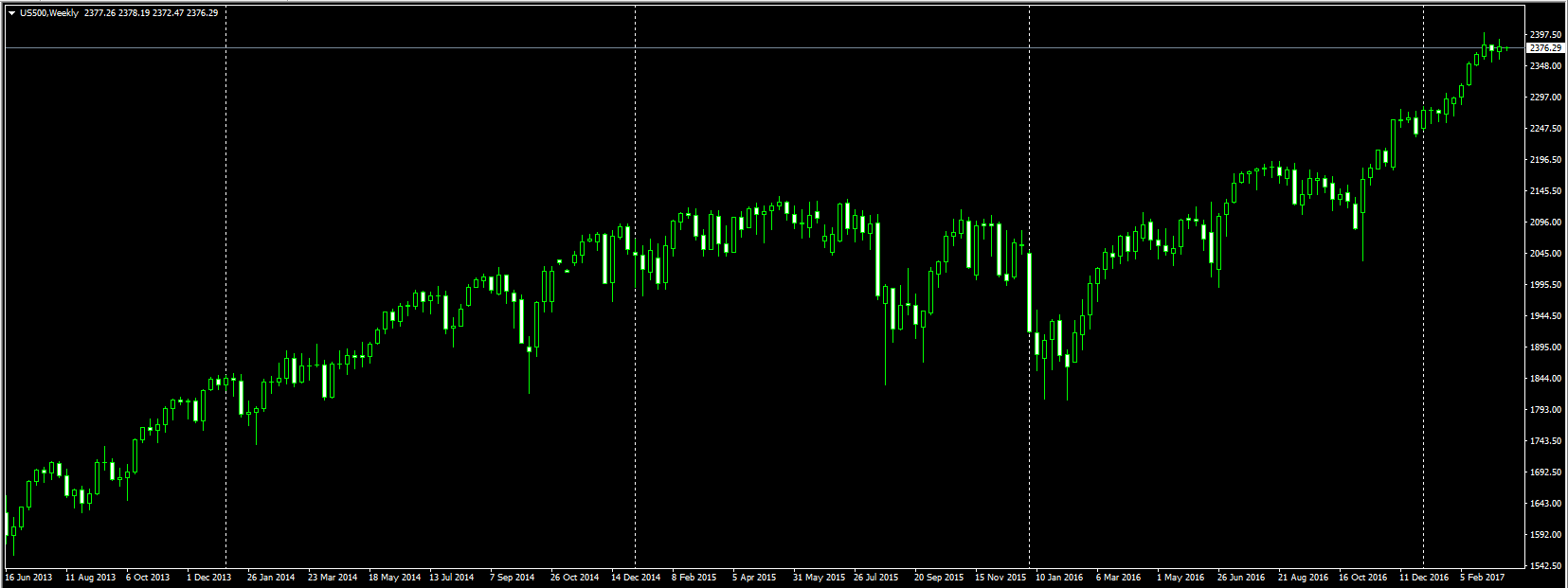The height and width of the screenshot is (588, 1568).
Task: Click the 2397.50 price scale label
Action: tap(1545, 35)
